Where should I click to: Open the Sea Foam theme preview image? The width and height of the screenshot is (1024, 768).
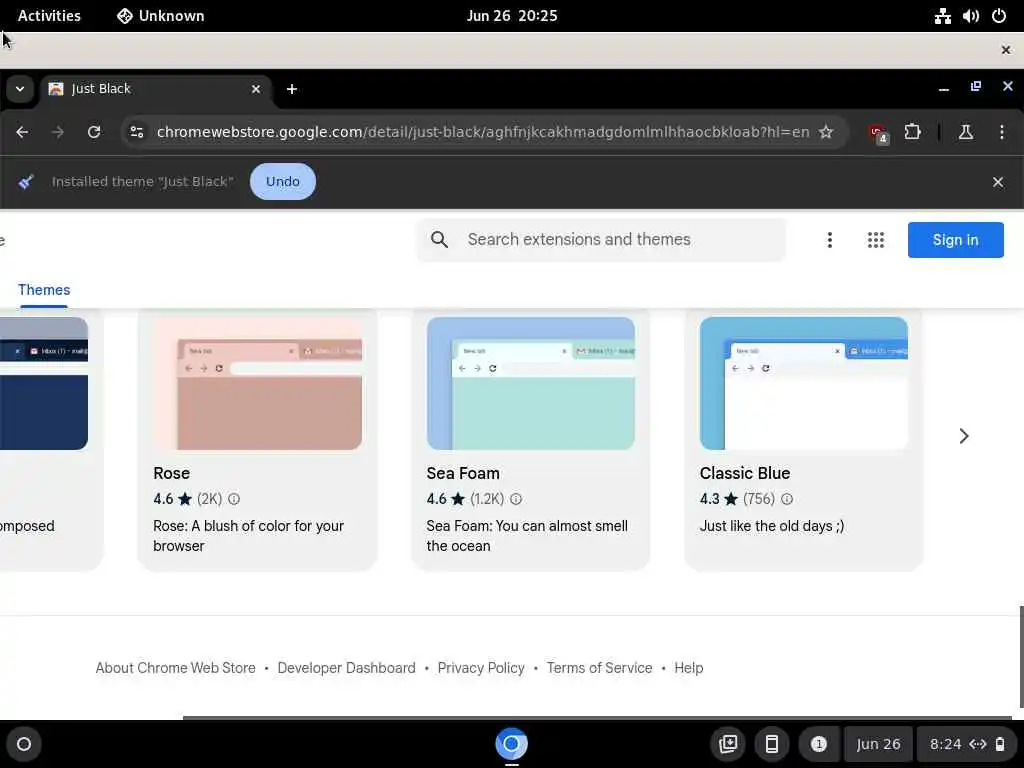point(530,383)
